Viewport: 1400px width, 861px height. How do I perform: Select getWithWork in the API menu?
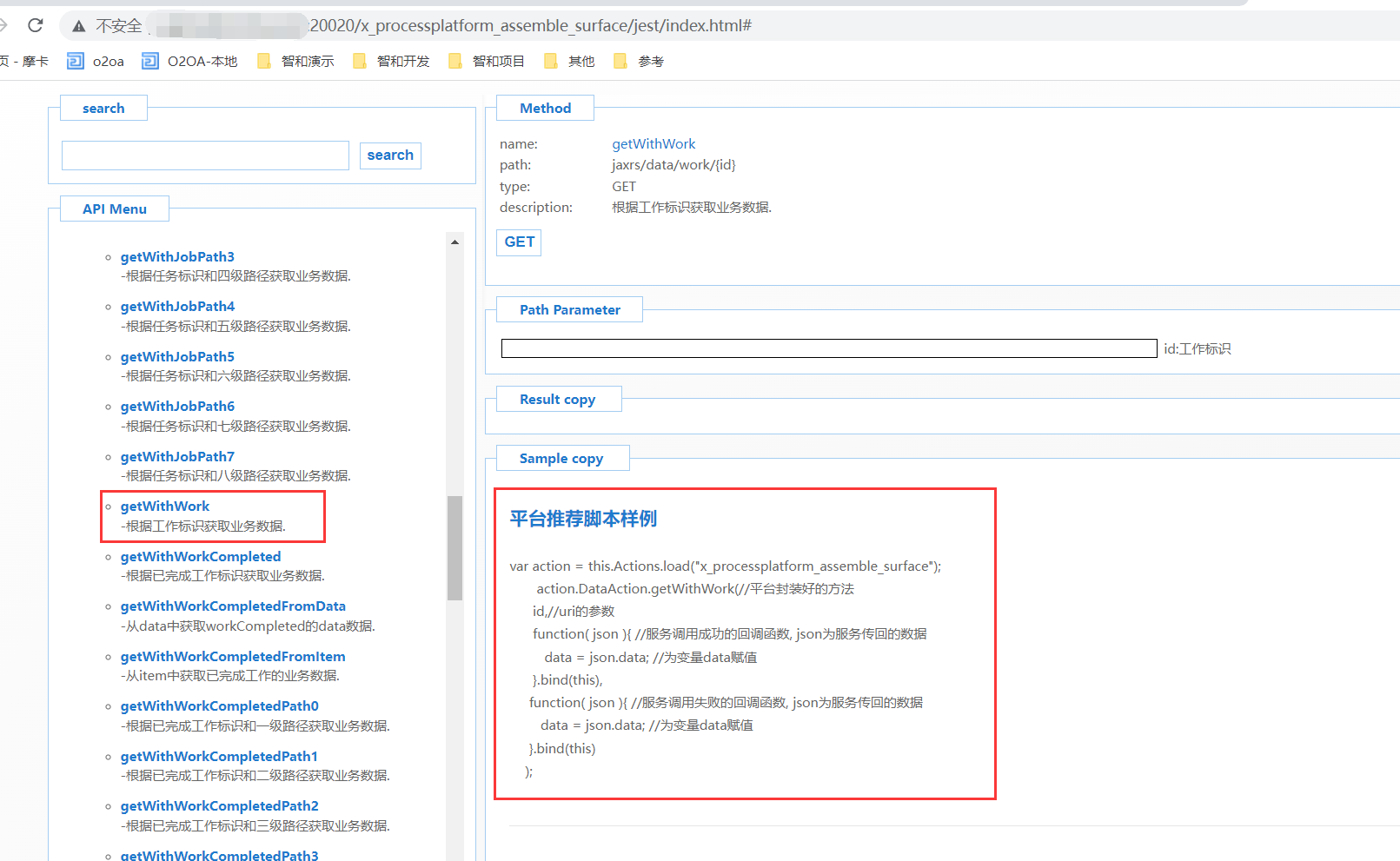165,507
